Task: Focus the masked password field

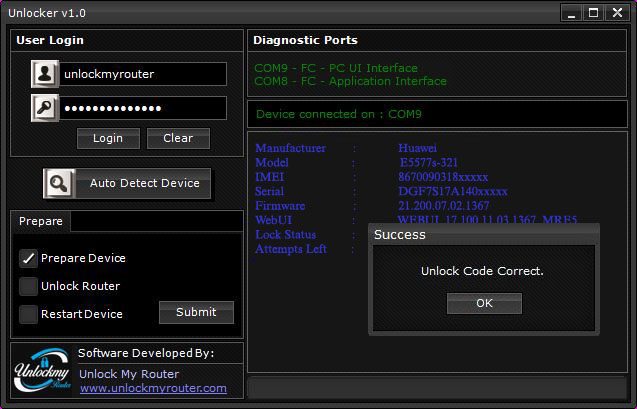Action: (x=143, y=108)
